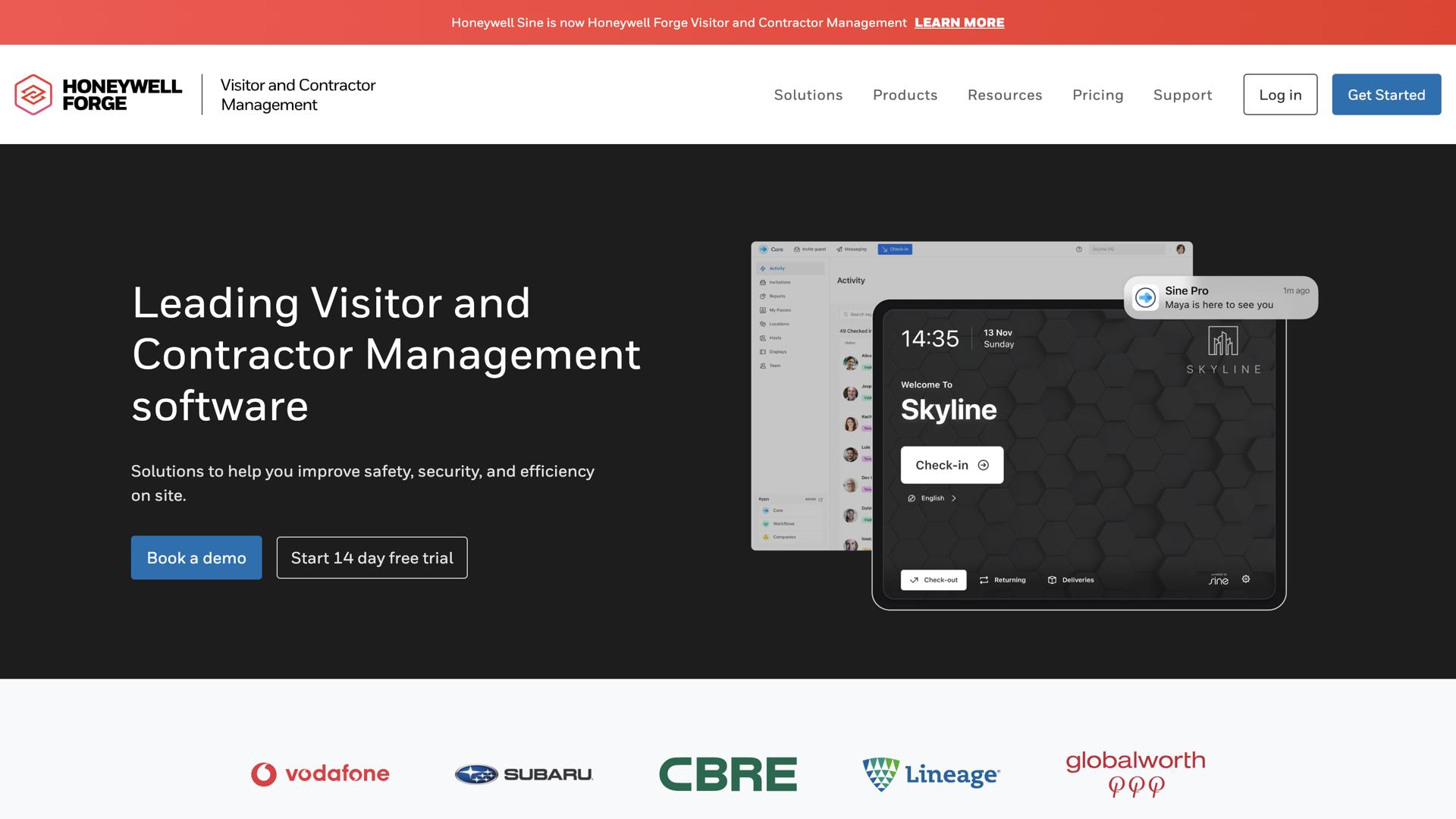Open the Solutions navigation menu
Screen dimensions: 1456x819
tap(808, 95)
